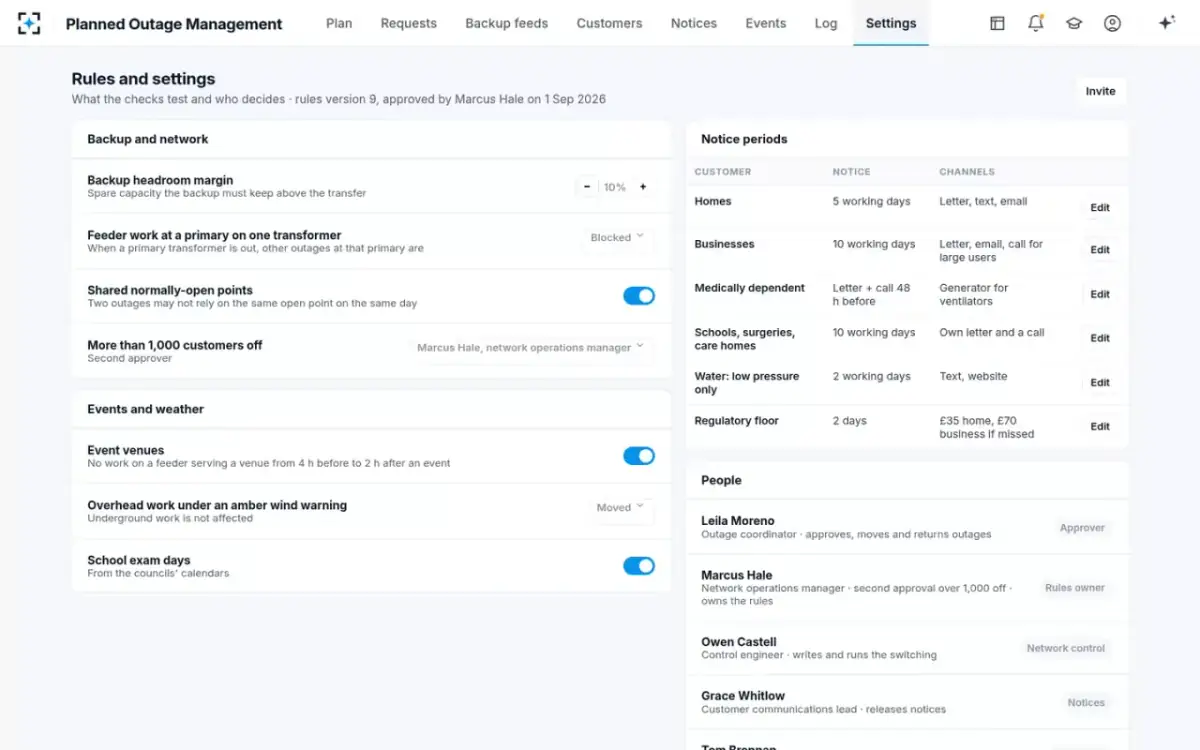
Task: Toggle Shared normally-open points switch
Action: pos(639,296)
